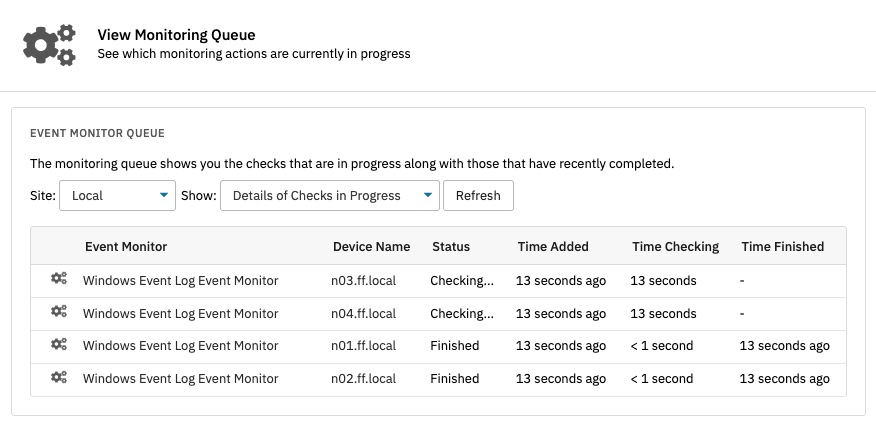Screen dimensions: 876x430
Task: Expand the Show dropdown for check details
Action: click(x=329, y=196)
